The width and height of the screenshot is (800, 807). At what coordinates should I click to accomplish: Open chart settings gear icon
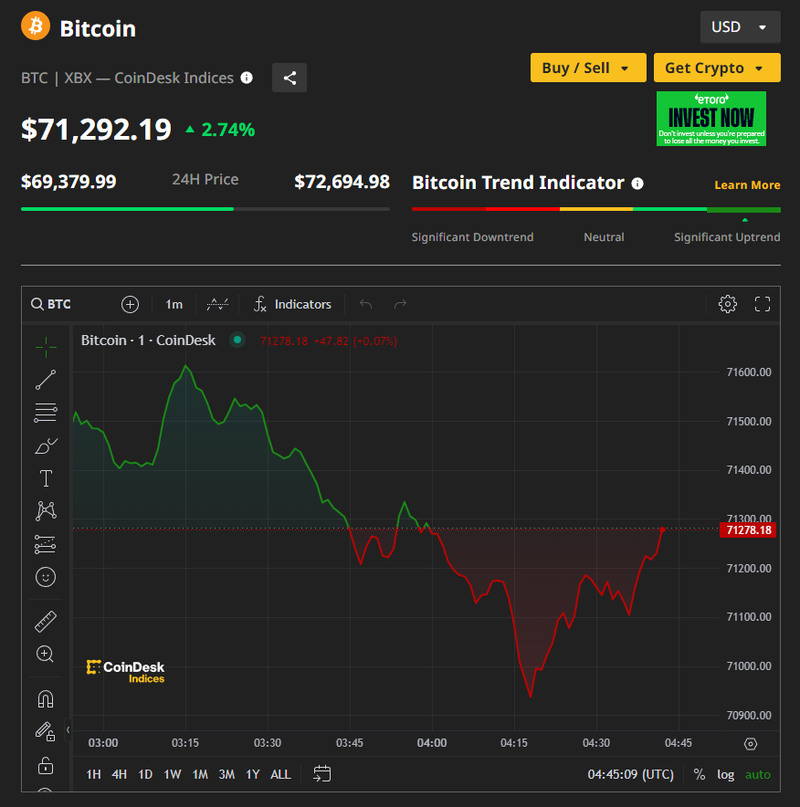click(x=727, y=304)
